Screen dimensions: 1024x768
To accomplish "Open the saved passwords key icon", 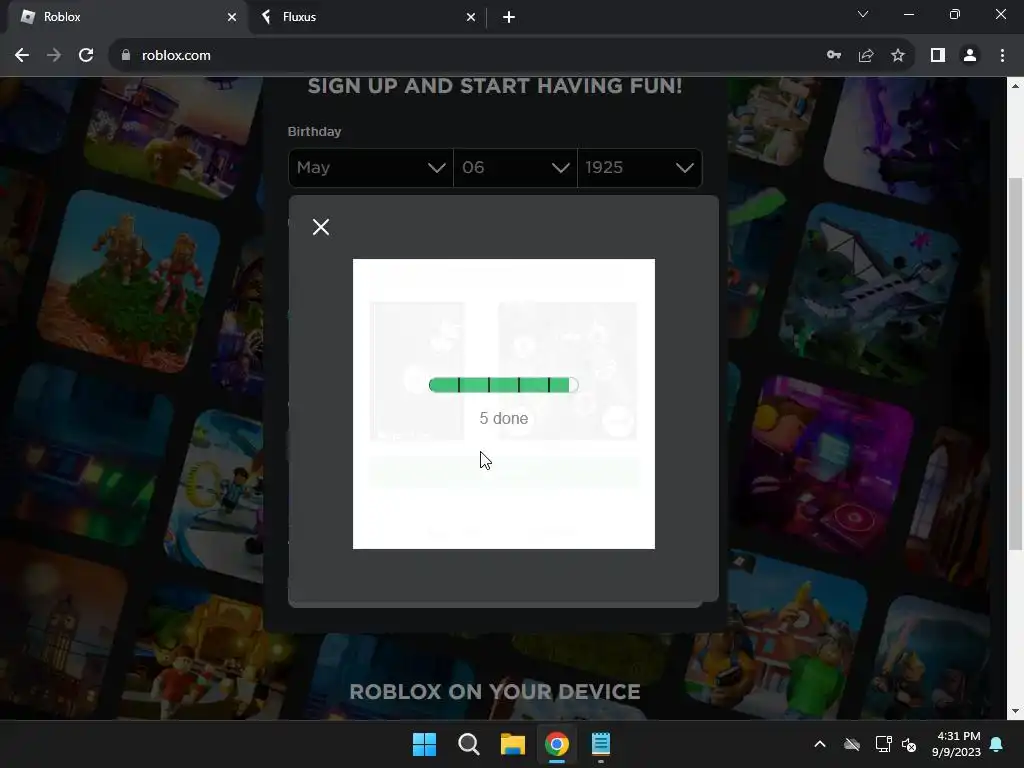I will [834, 56].
